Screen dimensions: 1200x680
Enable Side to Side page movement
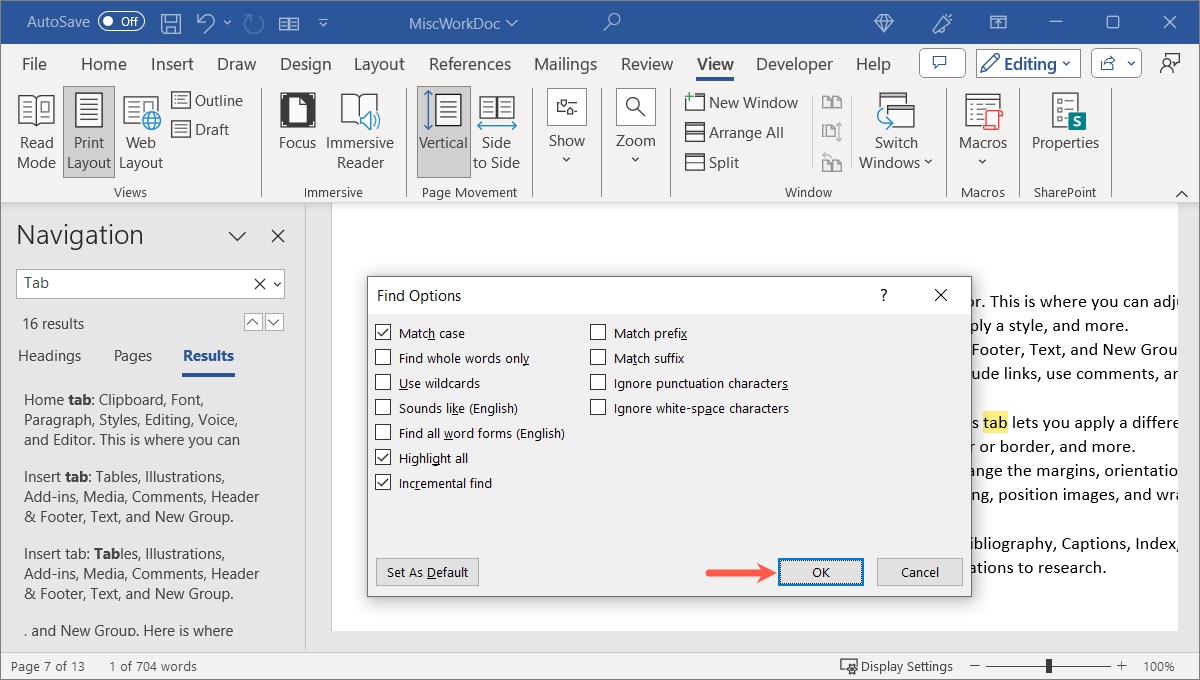[x=497, y=131]
